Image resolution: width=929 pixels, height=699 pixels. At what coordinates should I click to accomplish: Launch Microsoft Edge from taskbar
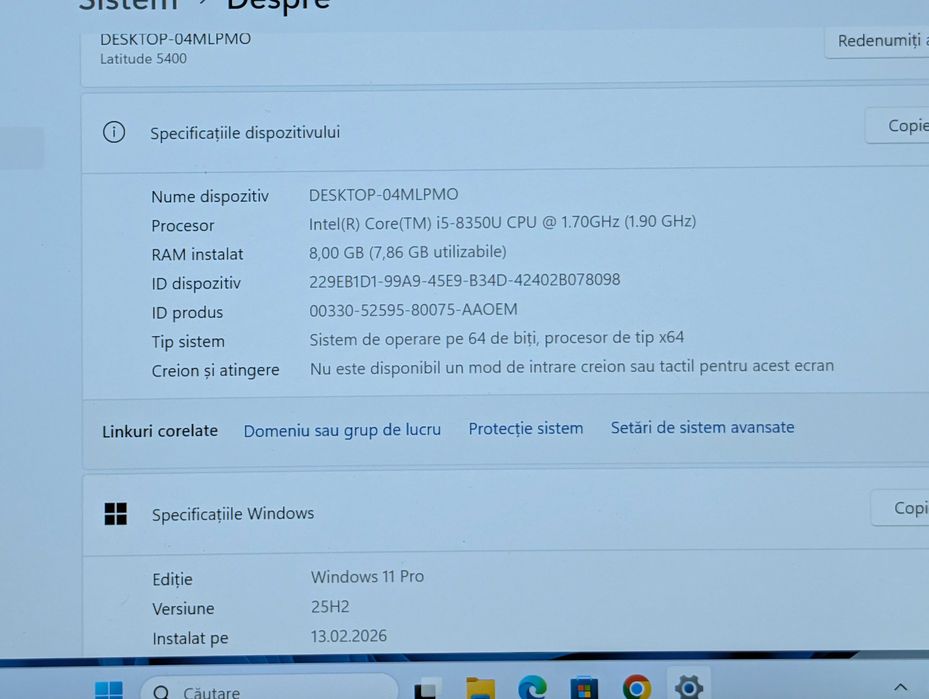pos(531,688)
